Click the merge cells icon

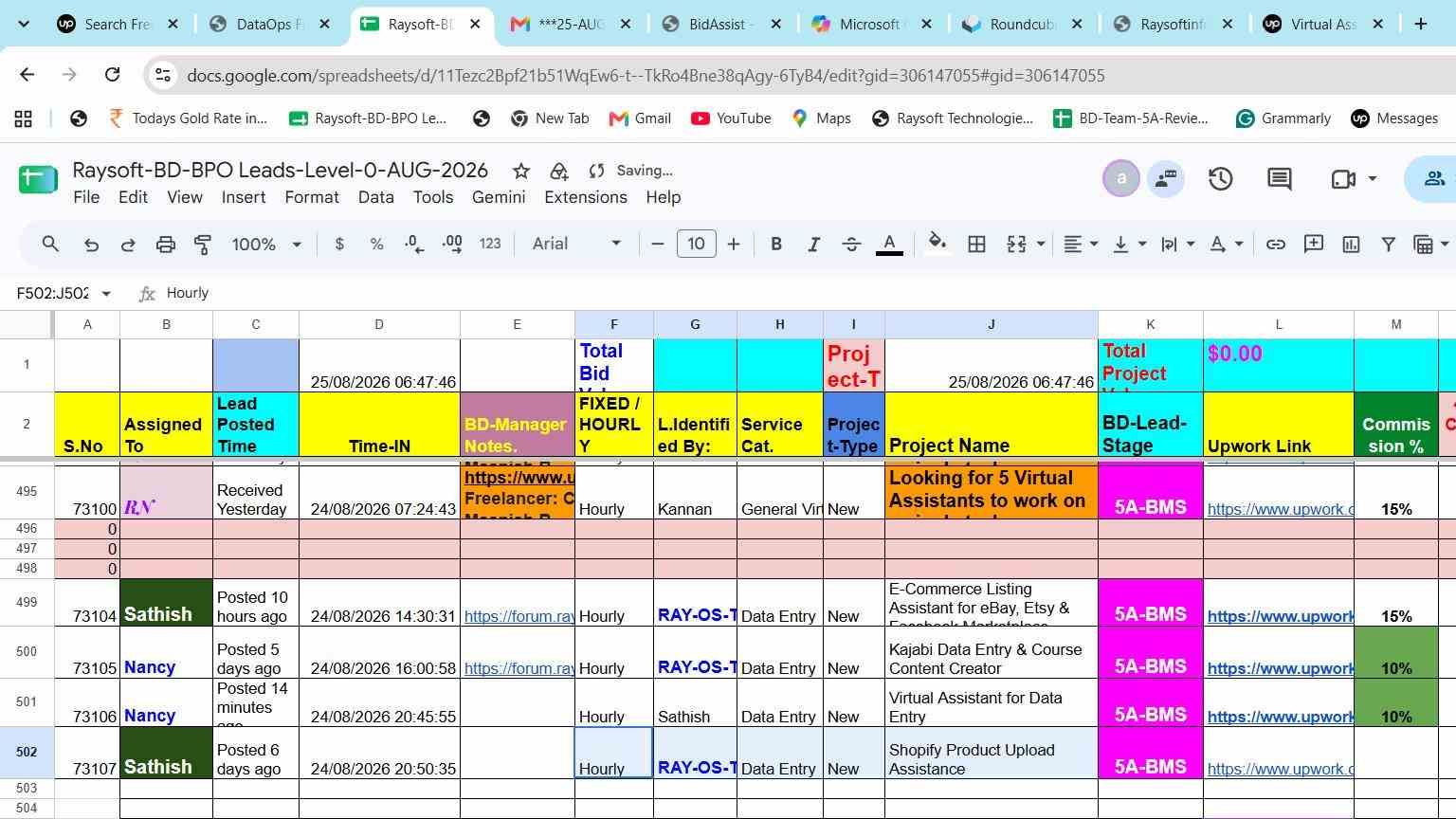1016,245
